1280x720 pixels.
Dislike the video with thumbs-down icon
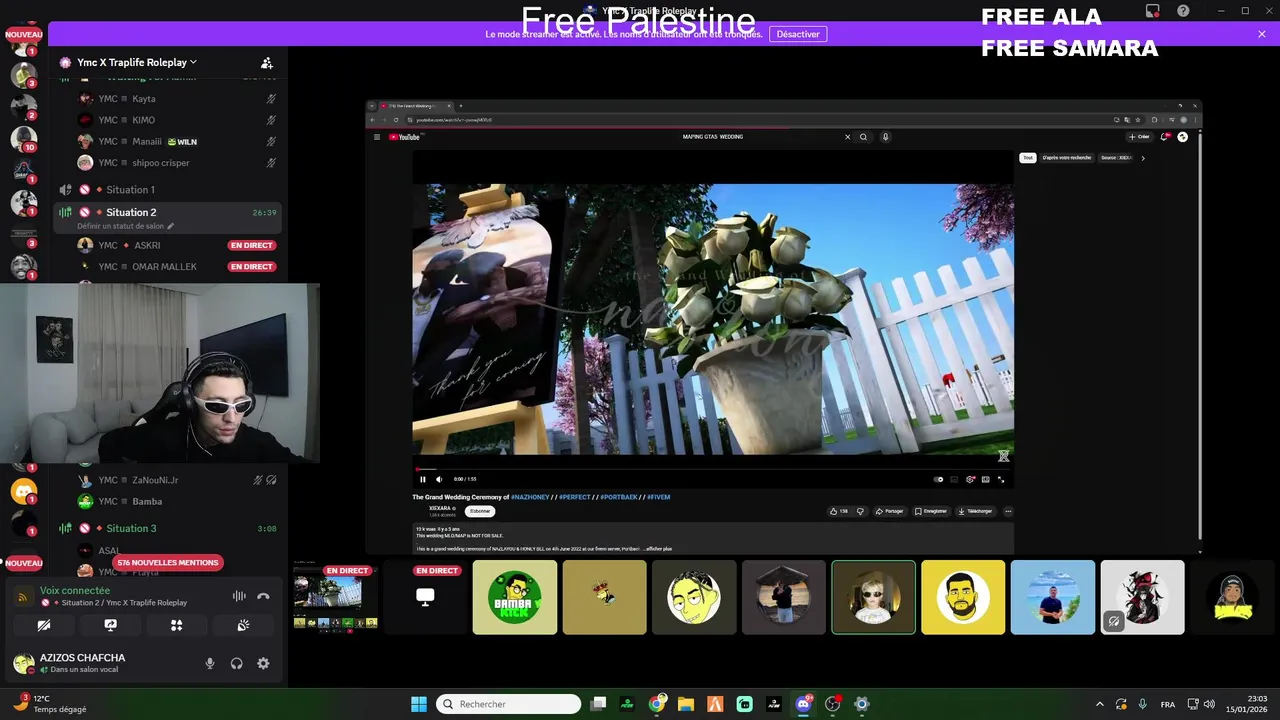coord(860,511)
